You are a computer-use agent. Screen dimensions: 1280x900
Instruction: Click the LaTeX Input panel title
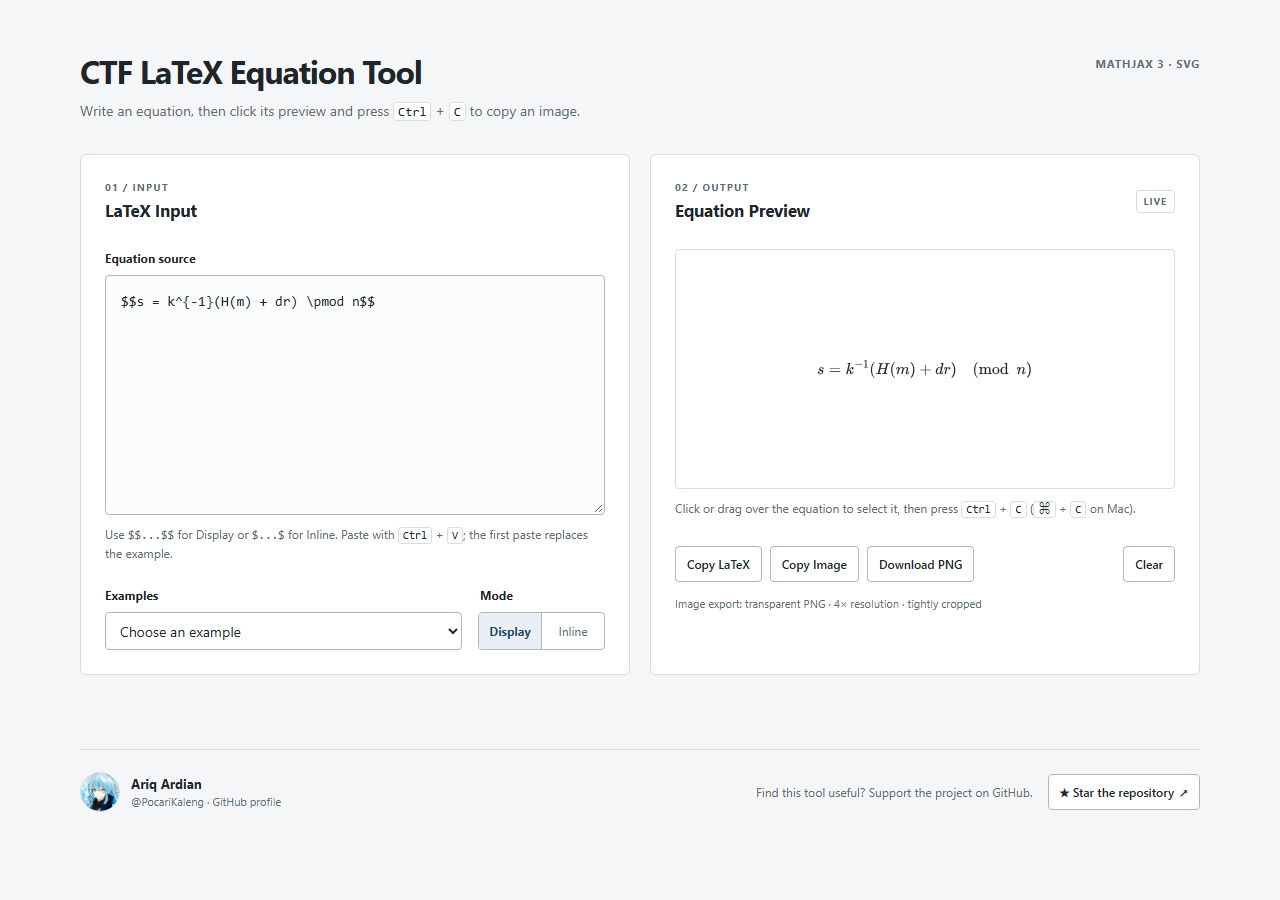[151, 211]
